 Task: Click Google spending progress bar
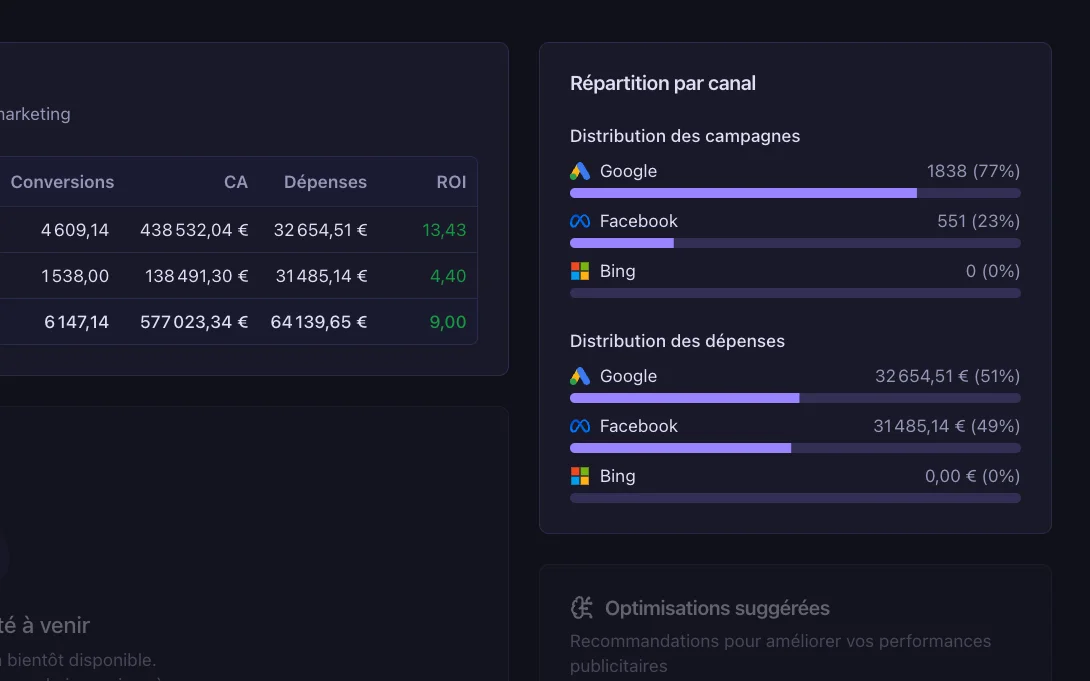[795, 398]
